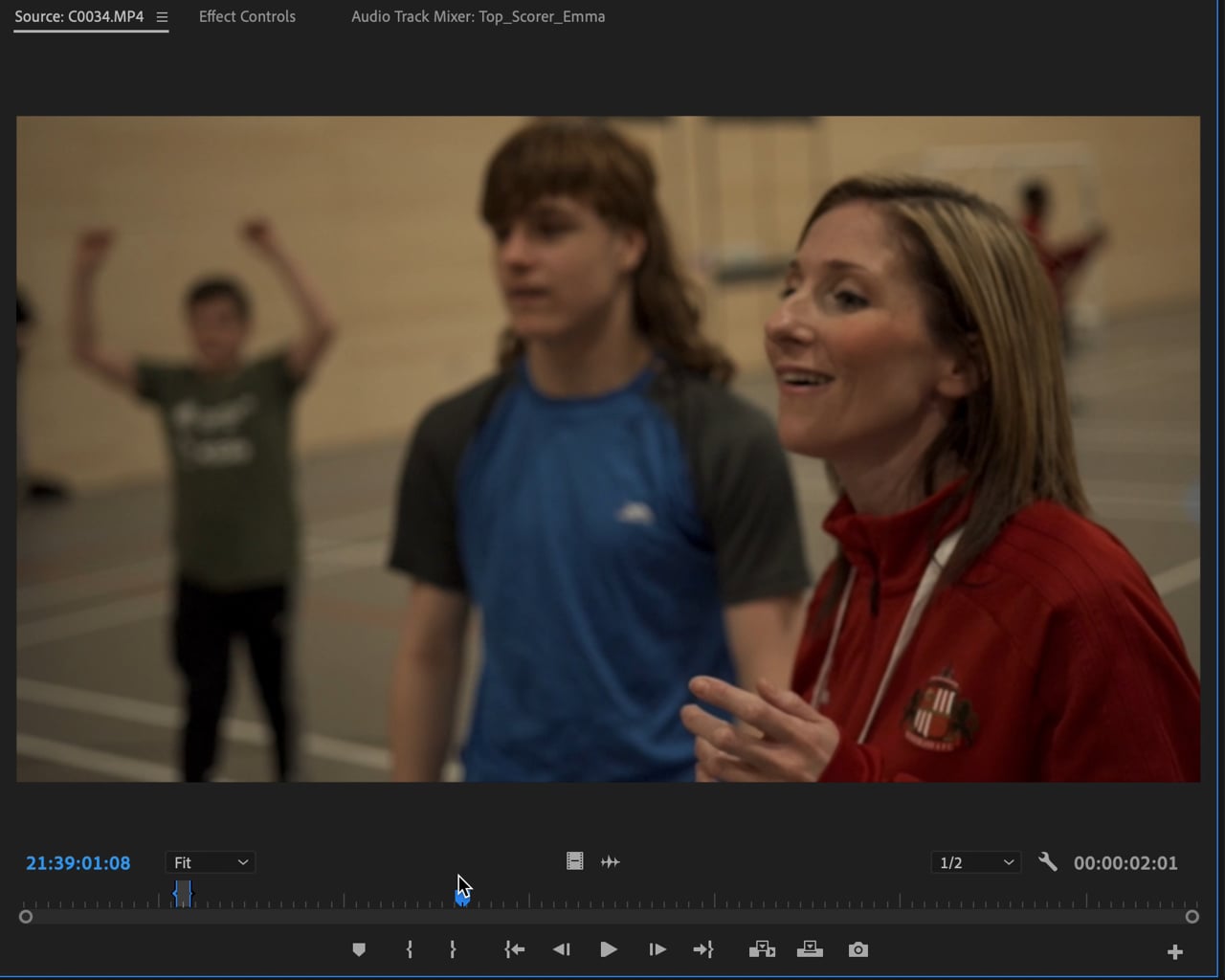This screenshot has height=980, width=1225.
Task: Step back one frame
Action: (x=562, y=949)
